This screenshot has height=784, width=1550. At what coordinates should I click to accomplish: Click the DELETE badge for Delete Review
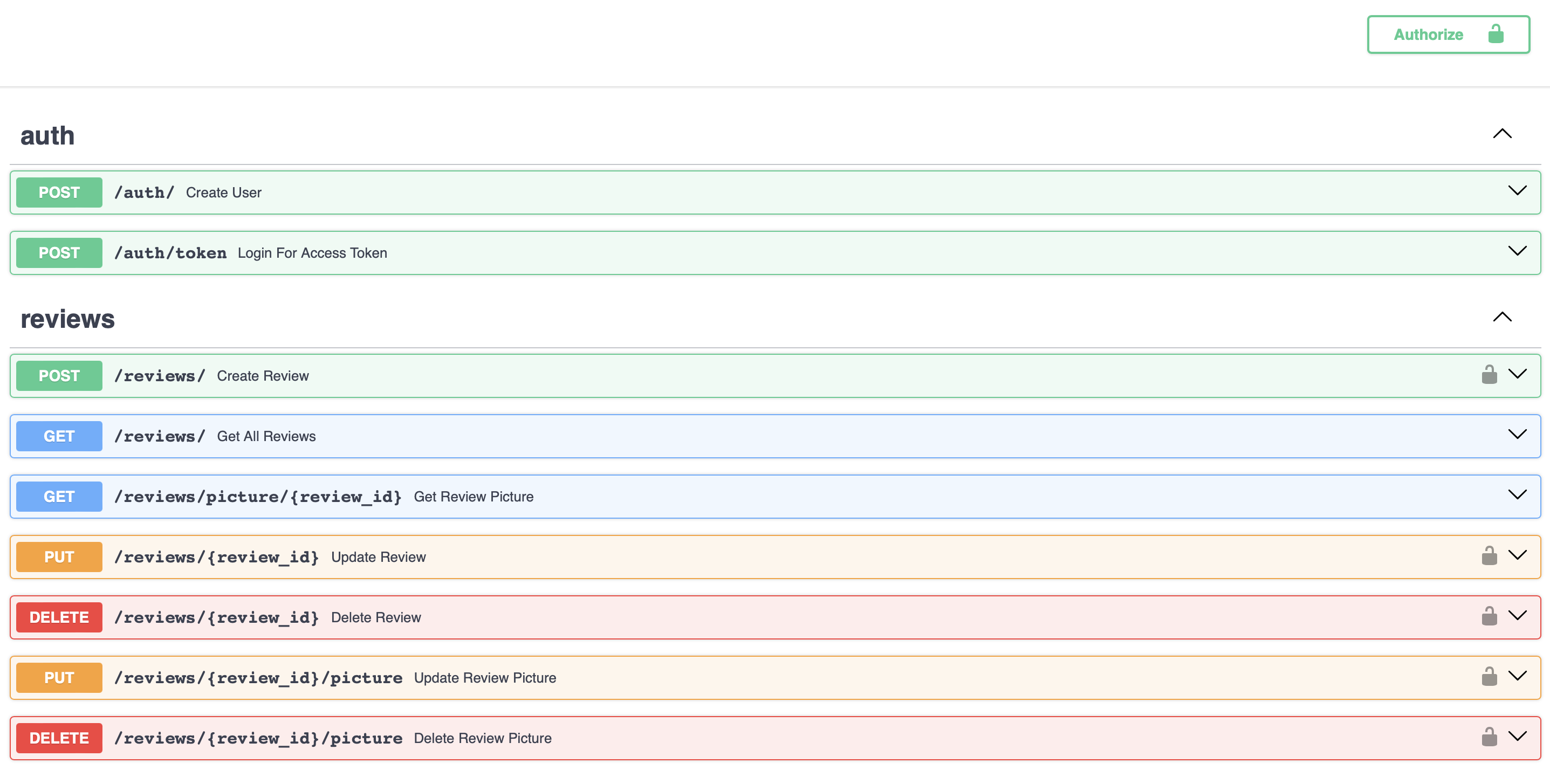pos(59,617)
